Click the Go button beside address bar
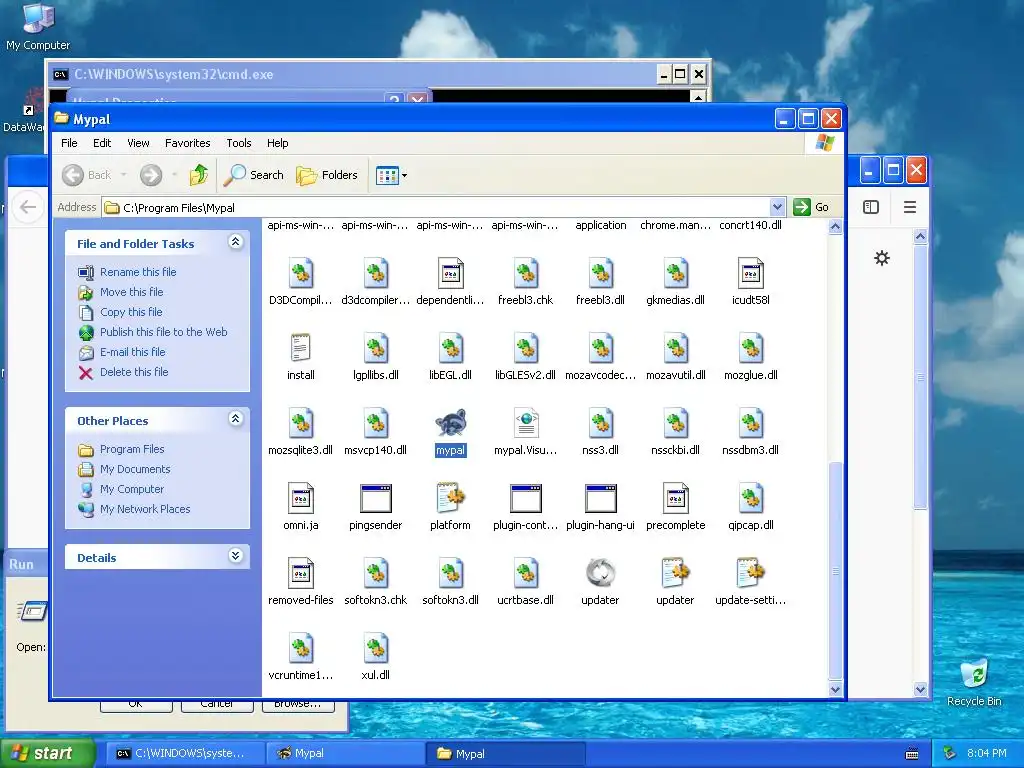1024x768 pixels. (x=812, y=207)
